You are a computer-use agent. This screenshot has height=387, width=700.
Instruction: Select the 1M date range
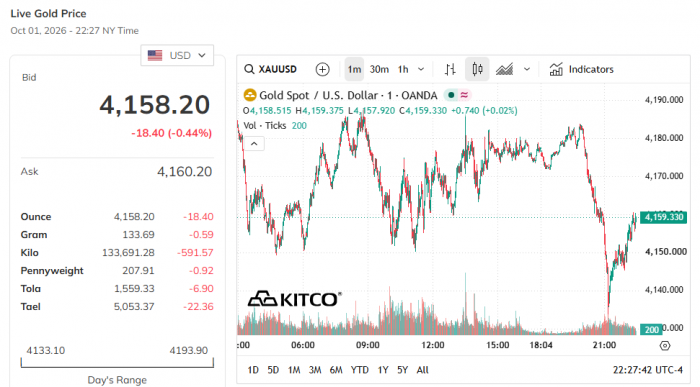[294, 370]
